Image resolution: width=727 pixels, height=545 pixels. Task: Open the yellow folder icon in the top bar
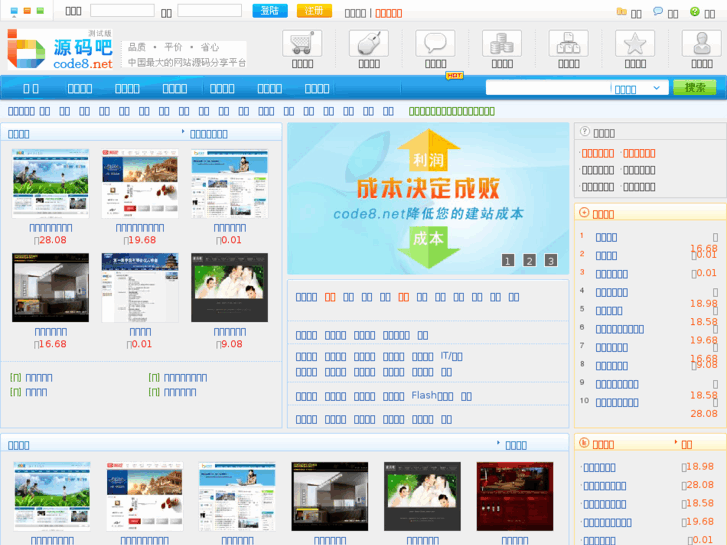click(x=621, y=12)
